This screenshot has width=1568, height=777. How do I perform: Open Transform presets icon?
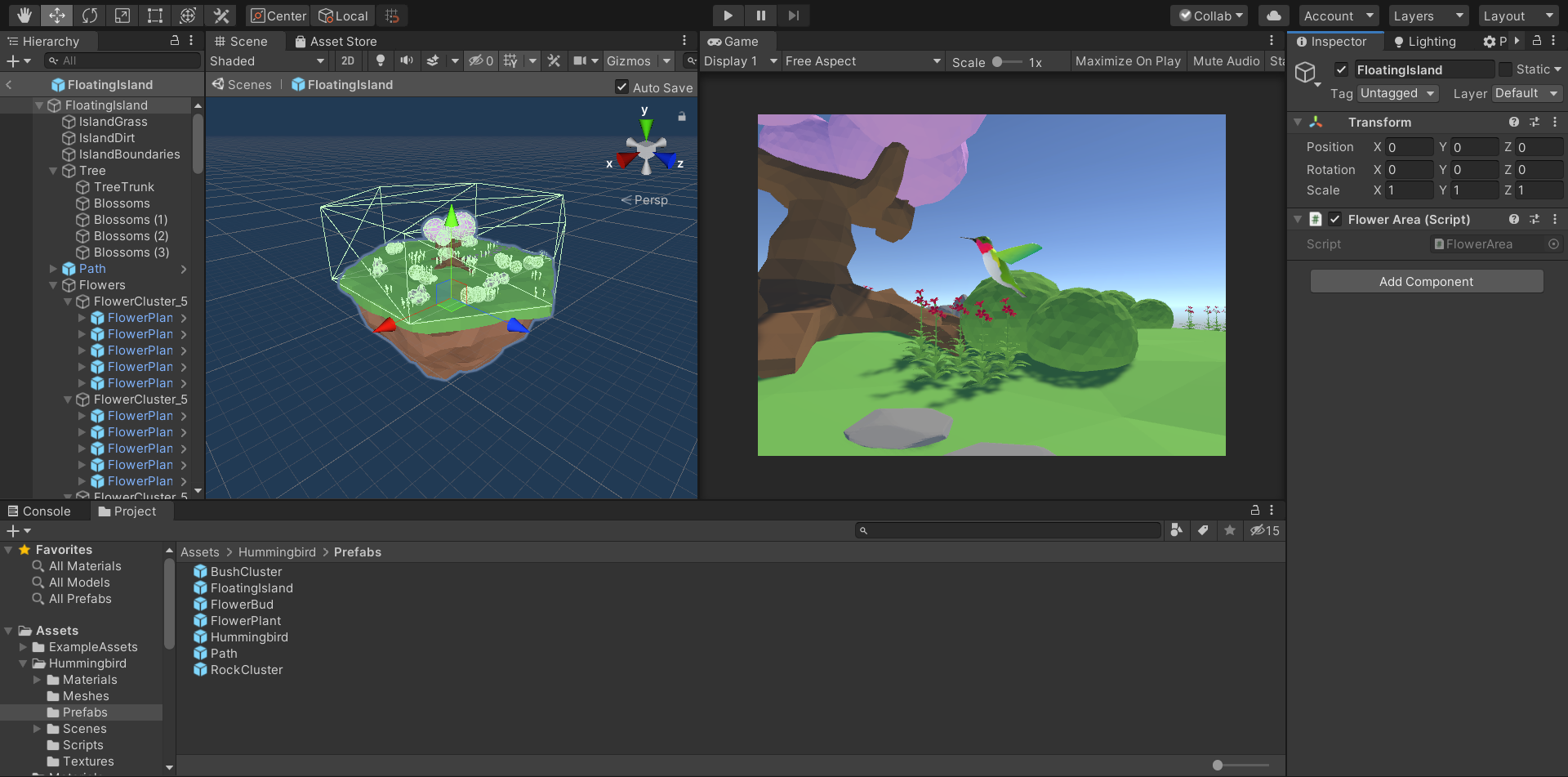tap(1535, 122)
